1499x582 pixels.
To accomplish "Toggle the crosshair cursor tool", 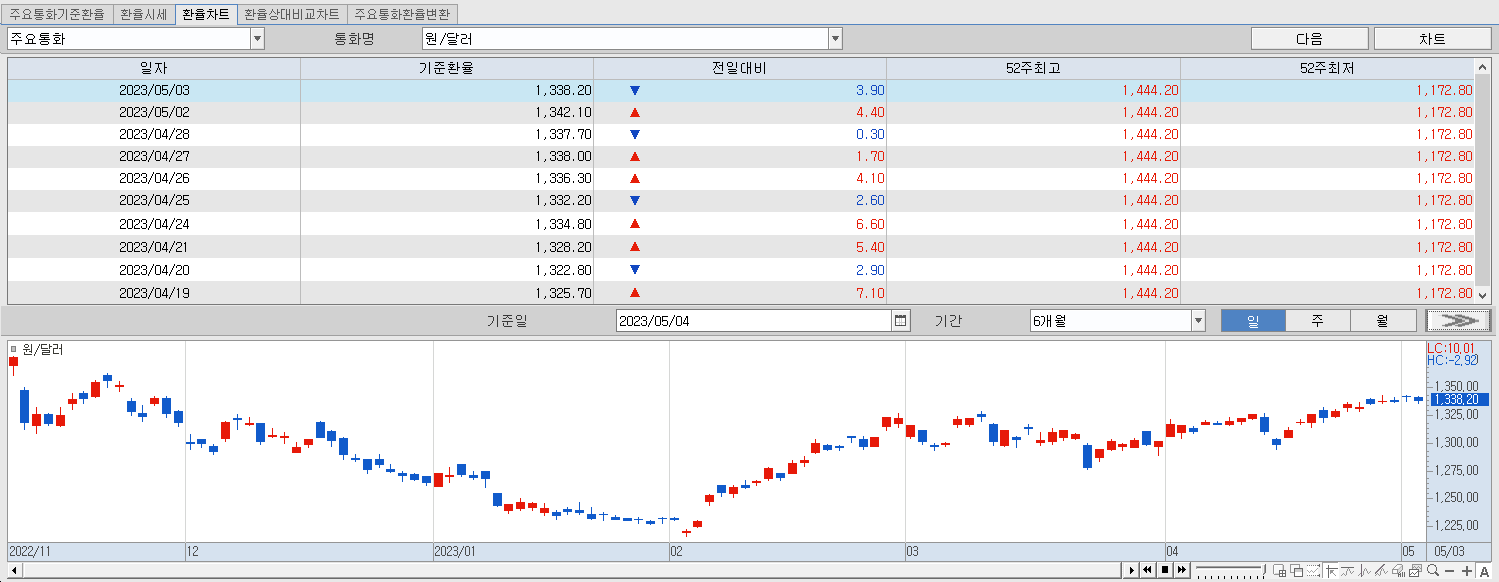I will click(x=1331, y=571).
